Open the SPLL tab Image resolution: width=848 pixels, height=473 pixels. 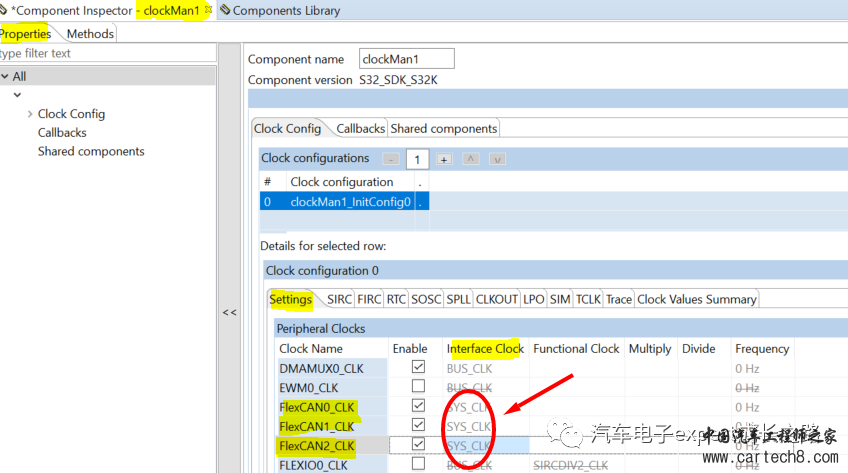coord(458,299)
